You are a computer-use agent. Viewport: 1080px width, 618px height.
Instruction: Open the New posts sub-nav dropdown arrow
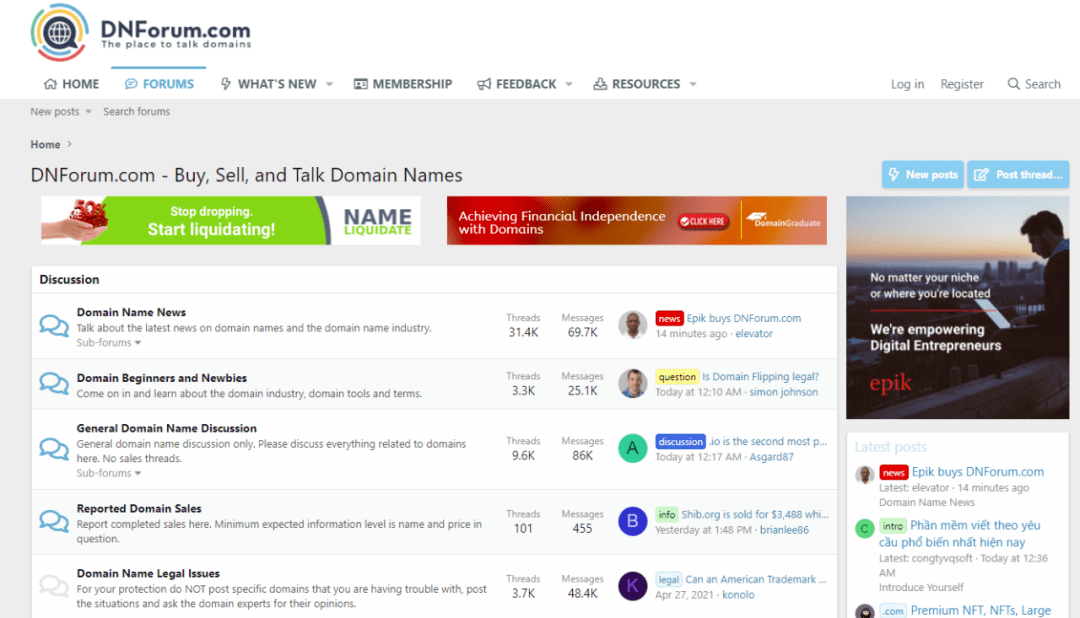88,112
